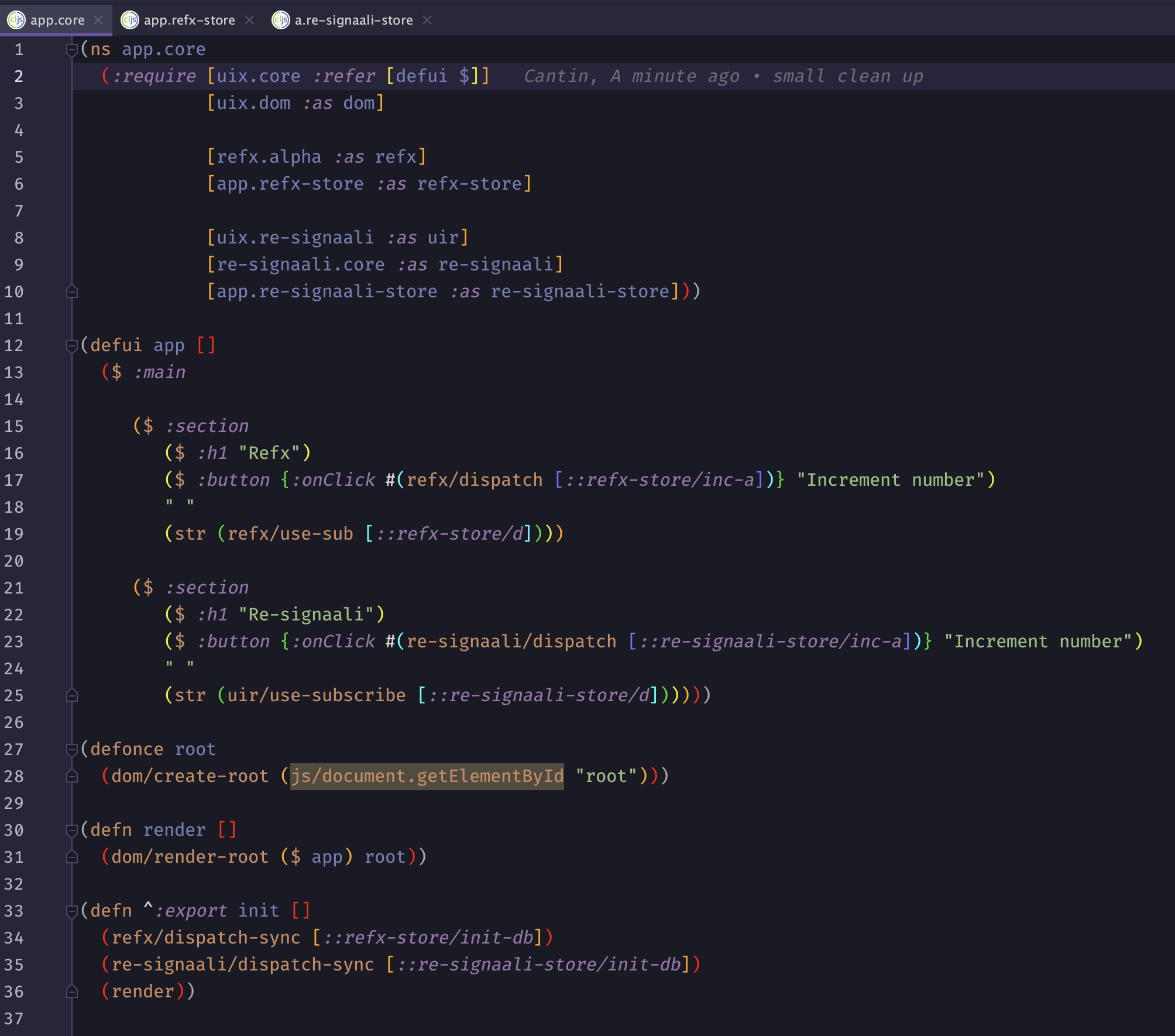Click 'uir/use-subscribe' on line 25
1175x1036 pixels.
point(317,695)
